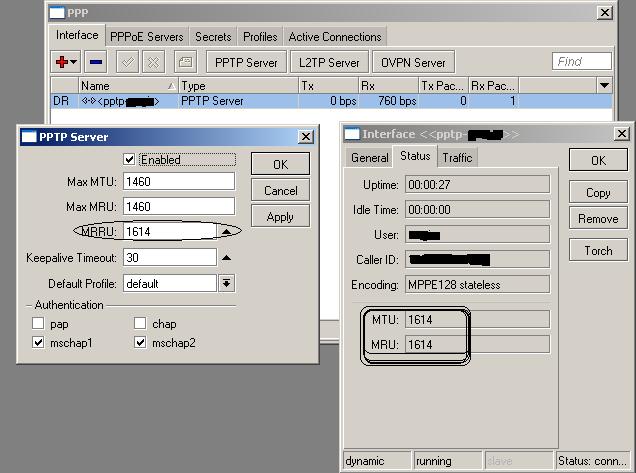Select the Interface tab in PPP window
The width and height of the screenshot is (636, 473).
coord(77,35)
